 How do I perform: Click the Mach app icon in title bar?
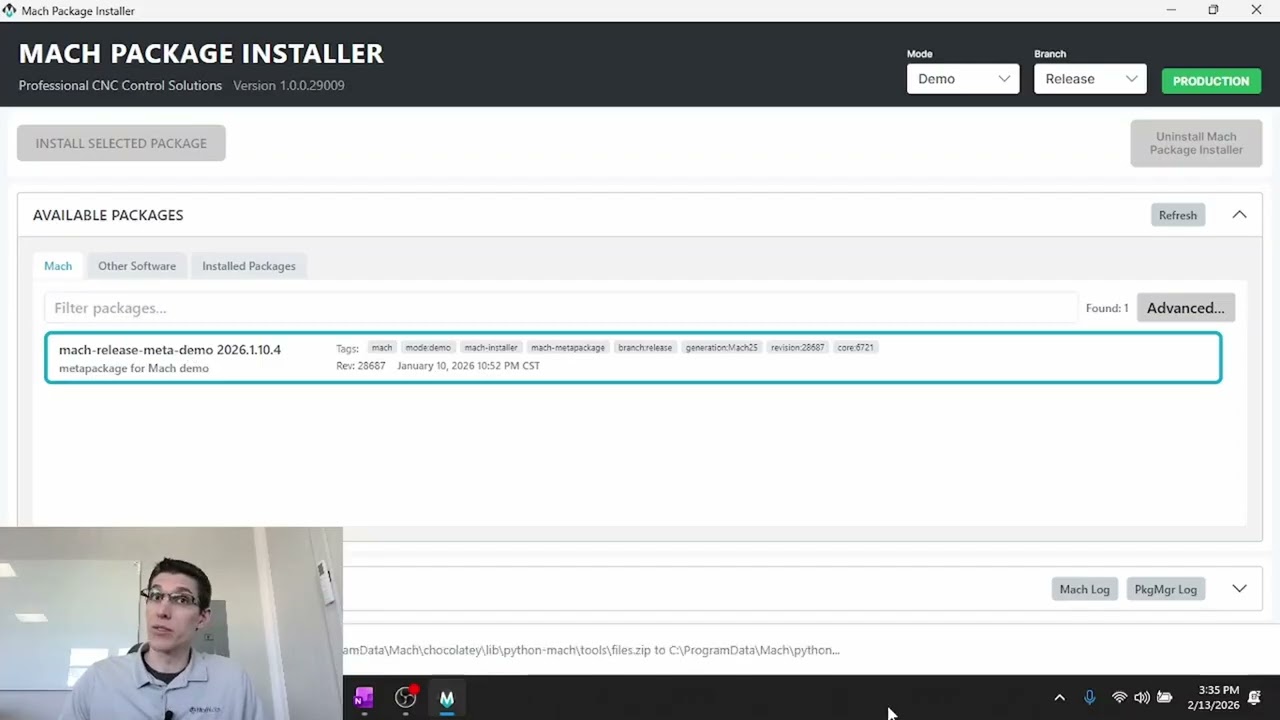[x=10, y=11]
